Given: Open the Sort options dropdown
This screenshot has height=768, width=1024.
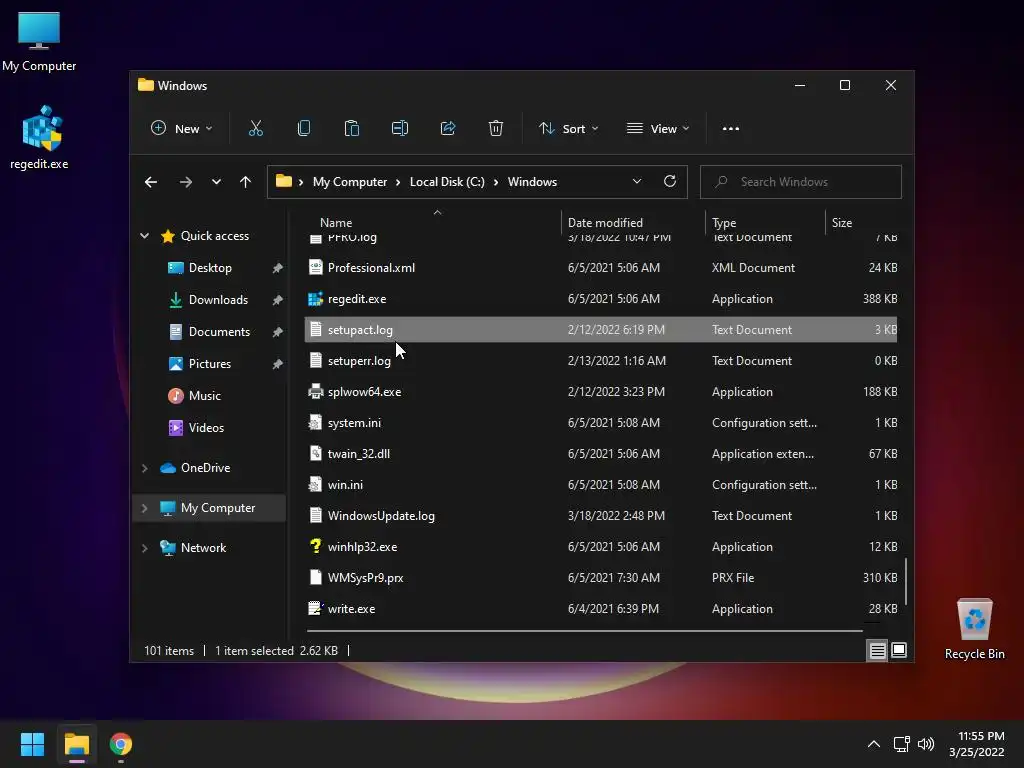Looking at the screenshot, I should [568, 129].
